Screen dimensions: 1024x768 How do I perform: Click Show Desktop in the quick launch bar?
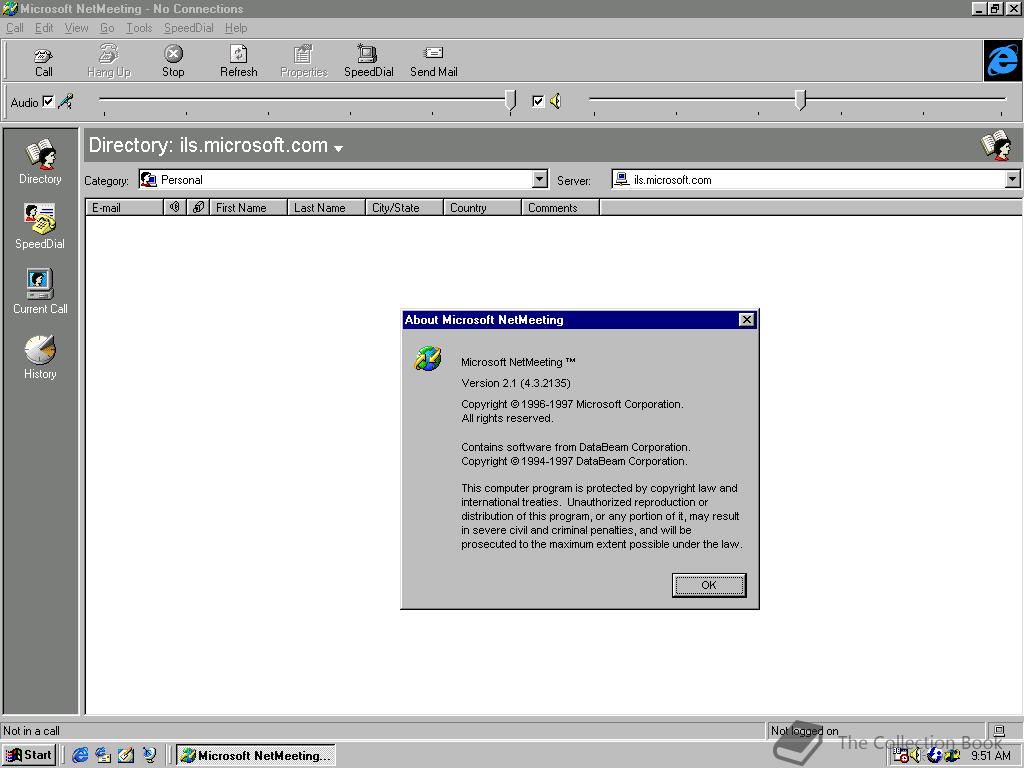(x=126, y=755)
